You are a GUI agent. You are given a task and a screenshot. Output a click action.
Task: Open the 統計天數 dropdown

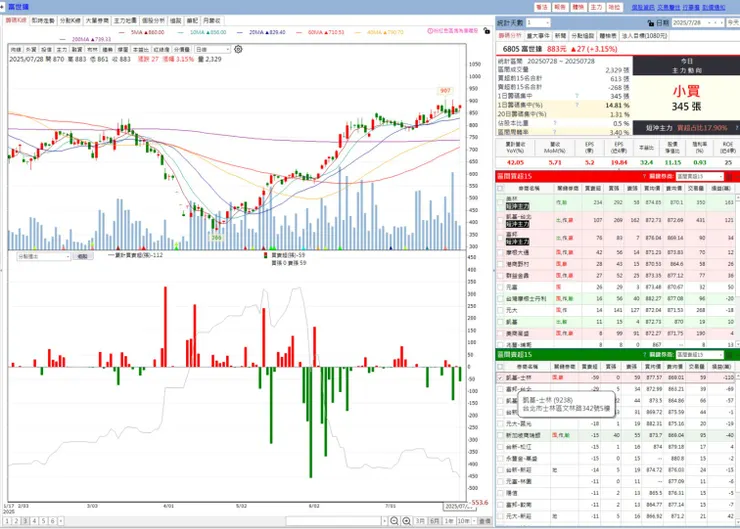[547, 23]
